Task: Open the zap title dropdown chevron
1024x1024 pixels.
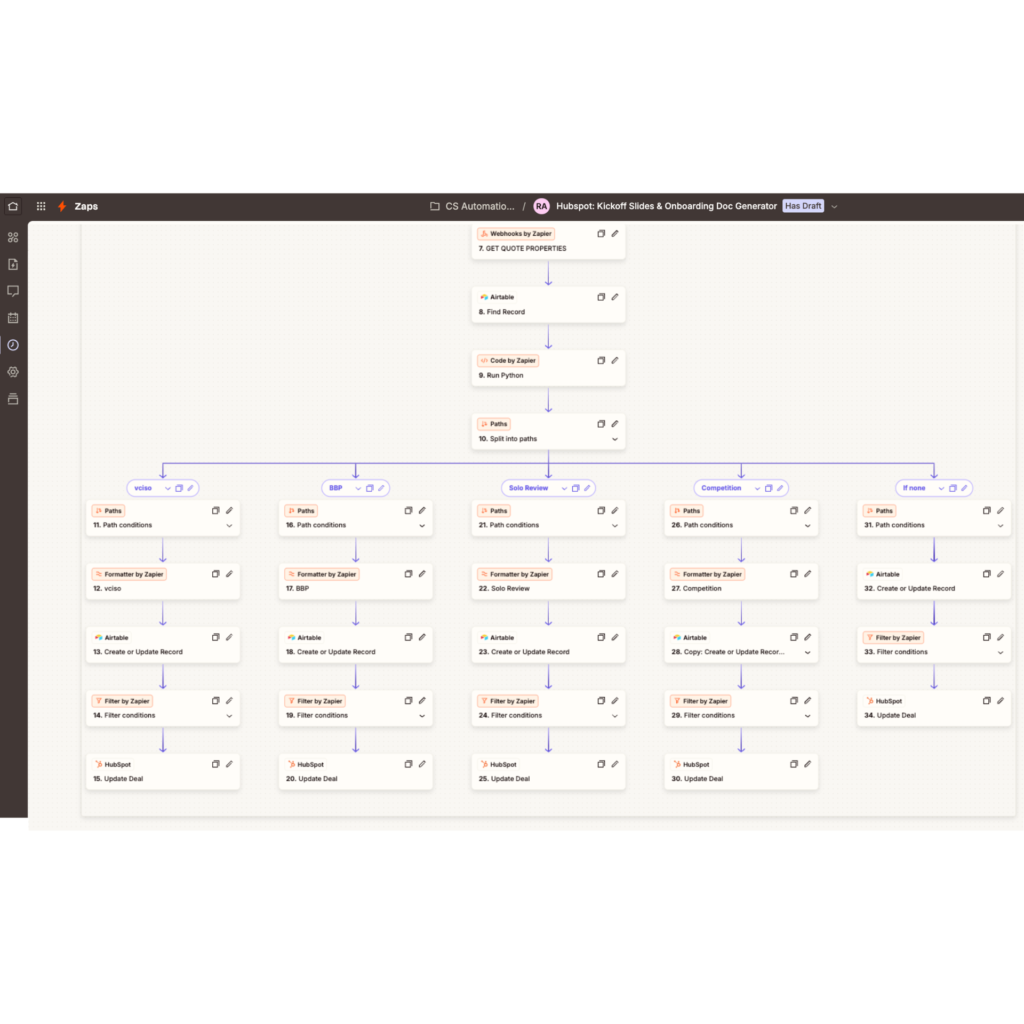Action: [x=834, y=206]
